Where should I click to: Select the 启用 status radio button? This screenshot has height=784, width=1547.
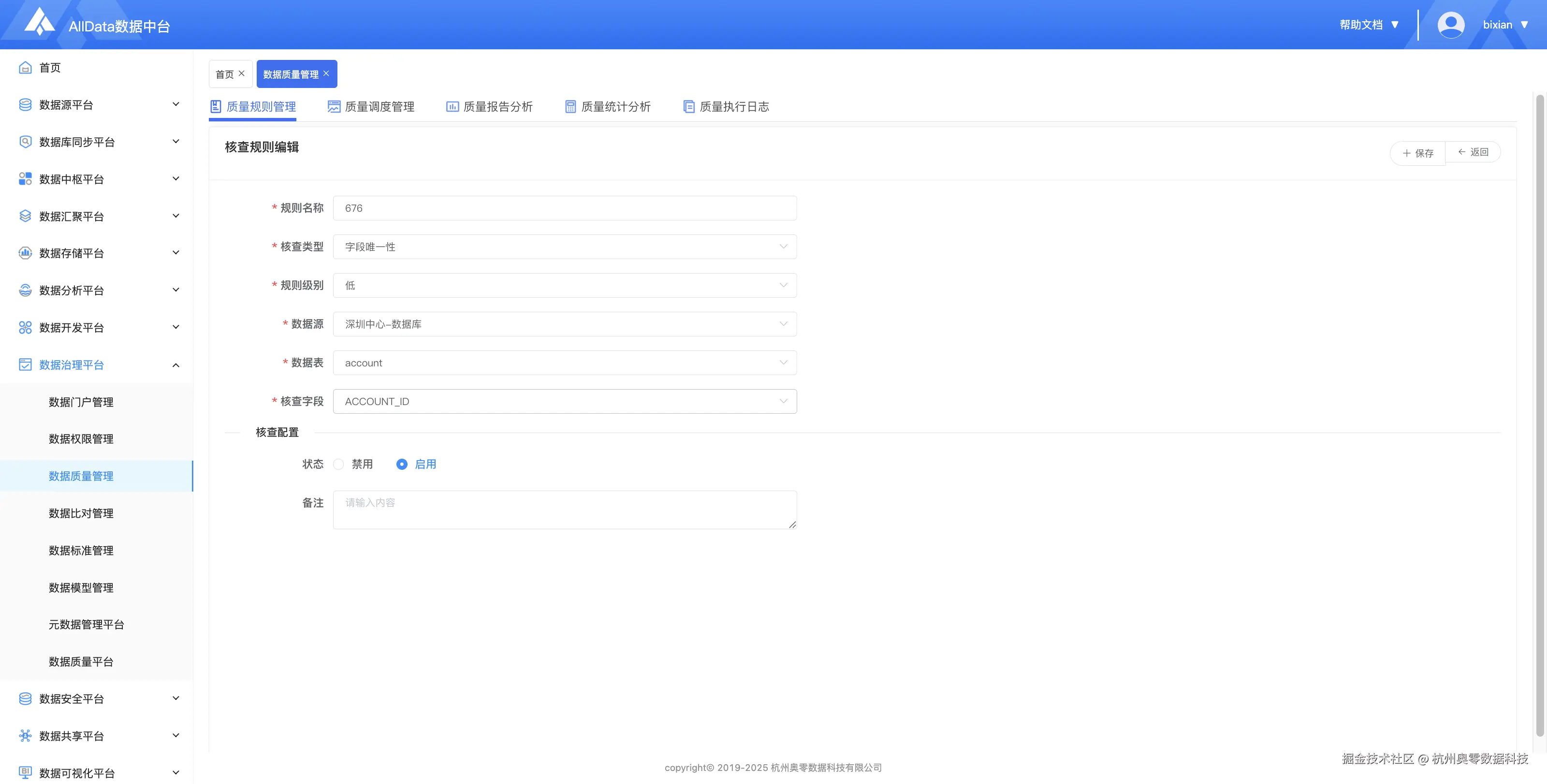pyautogui.click(x=402, y=464)
